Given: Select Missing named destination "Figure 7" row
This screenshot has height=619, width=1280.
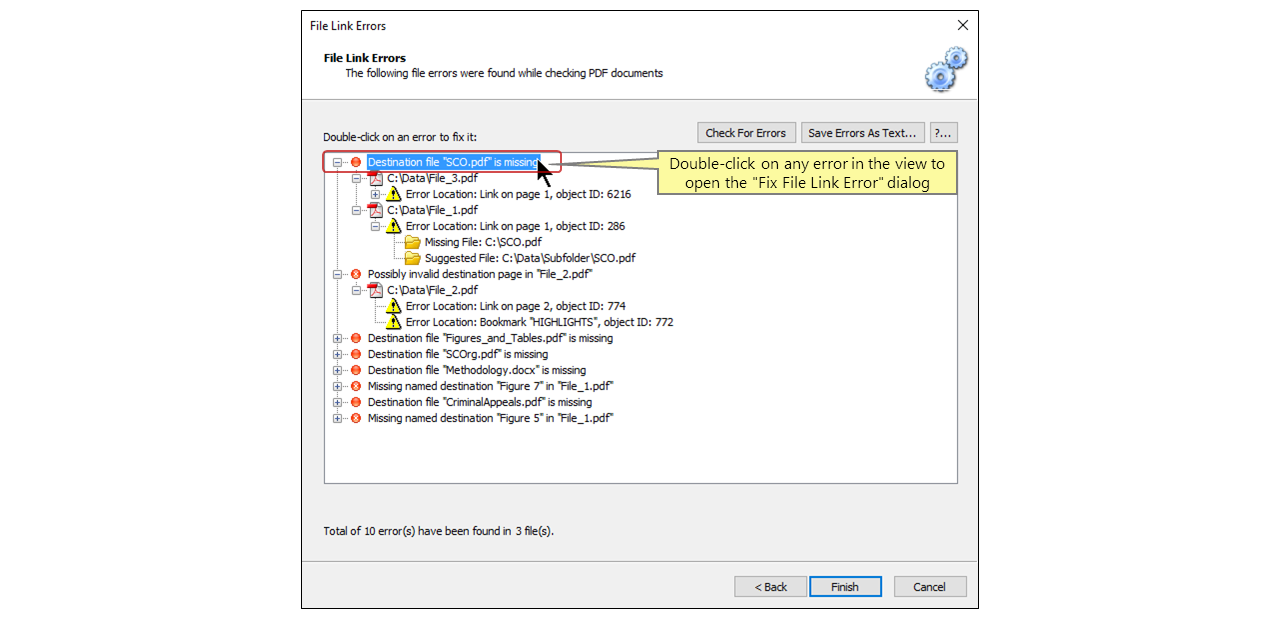Looking at the screenshot, I should point(490,386).
